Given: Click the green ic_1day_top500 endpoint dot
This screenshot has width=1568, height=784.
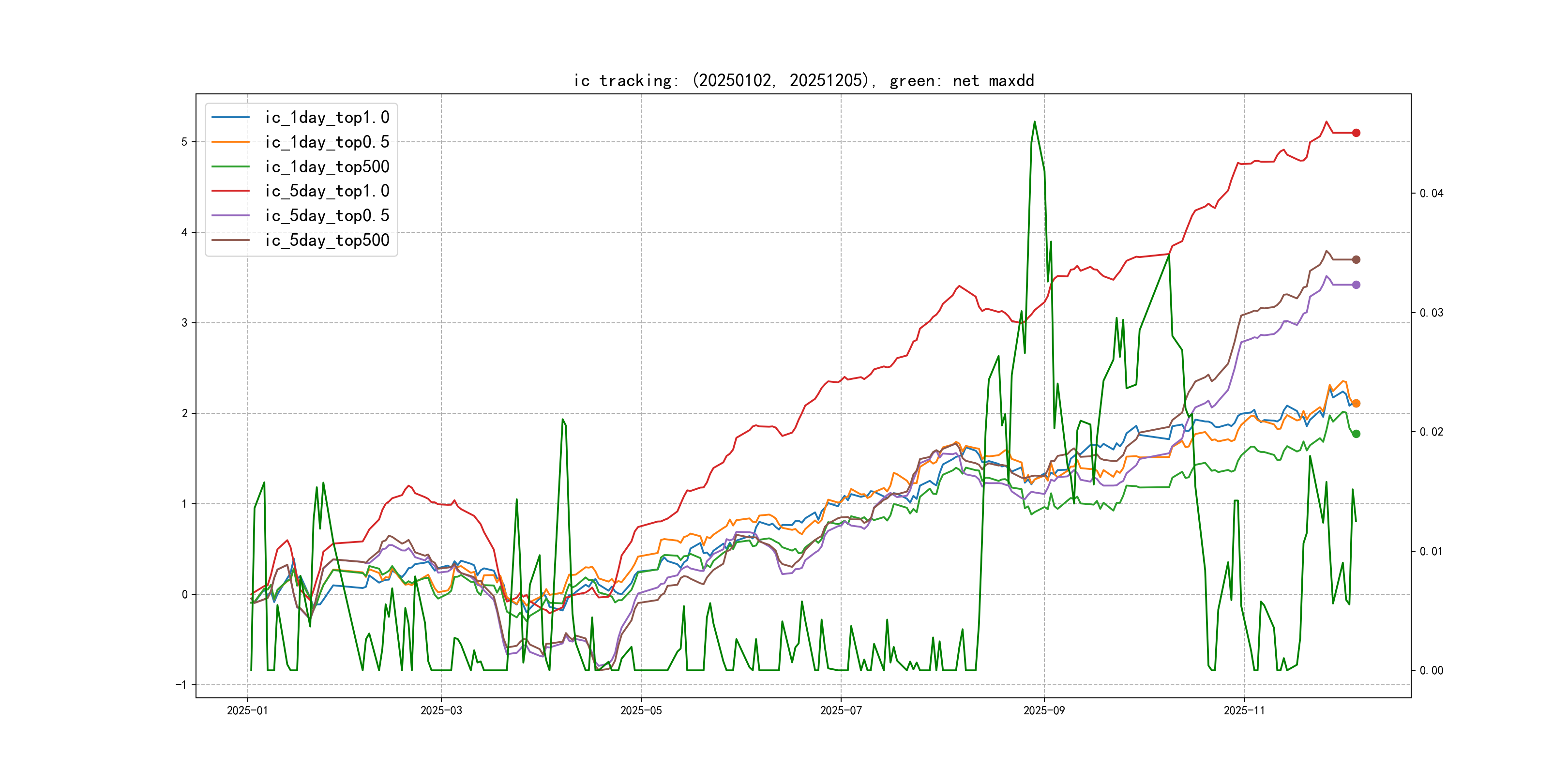Looking at the screenshot, I should (x=1356, y=434).
